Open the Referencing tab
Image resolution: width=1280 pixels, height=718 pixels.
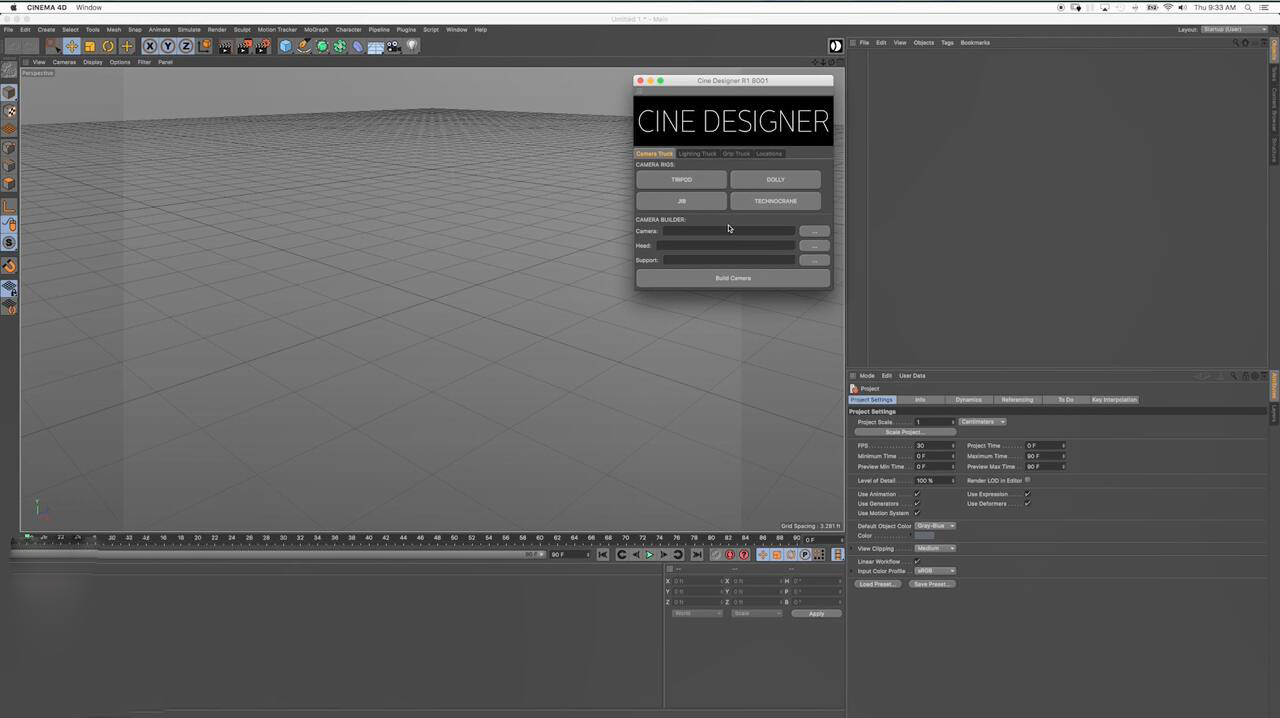point(1017,400)
